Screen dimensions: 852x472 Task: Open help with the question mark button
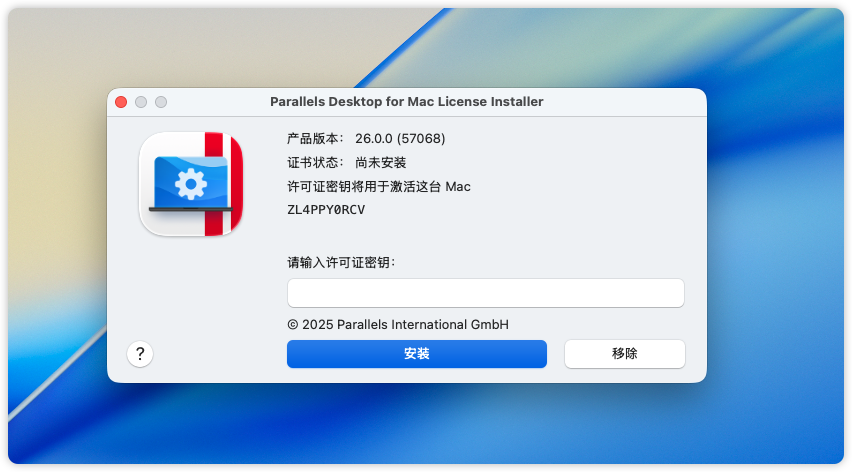coord(140,353)
